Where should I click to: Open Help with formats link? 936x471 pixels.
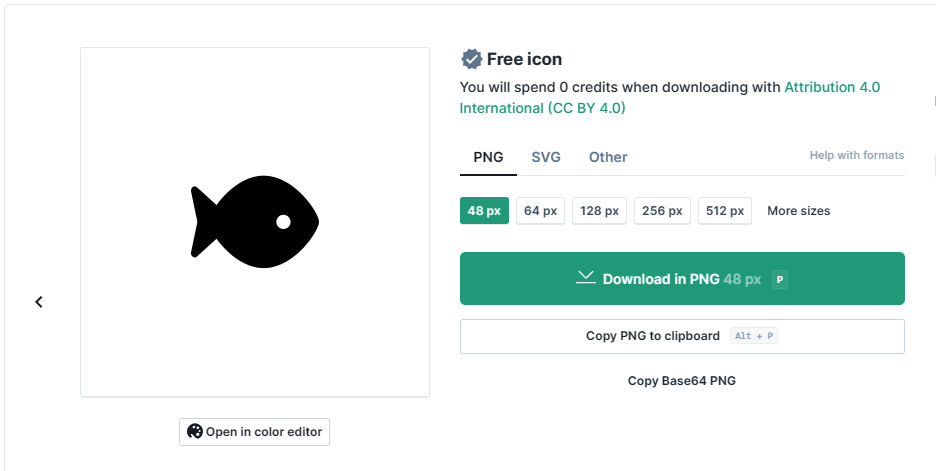[x=857, y=155]
